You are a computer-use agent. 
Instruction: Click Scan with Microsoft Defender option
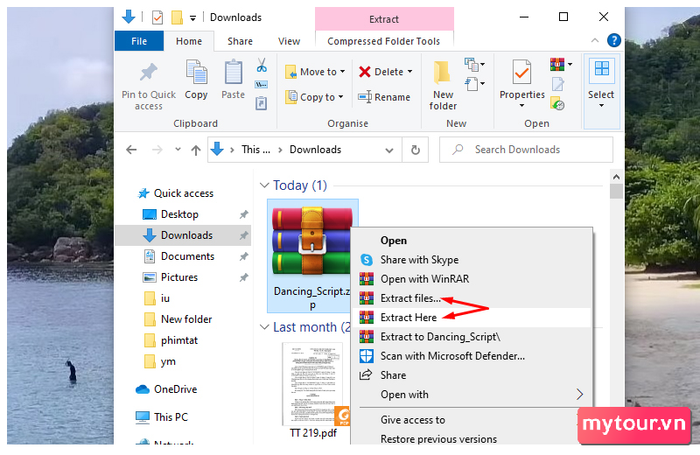coord(452,355)
